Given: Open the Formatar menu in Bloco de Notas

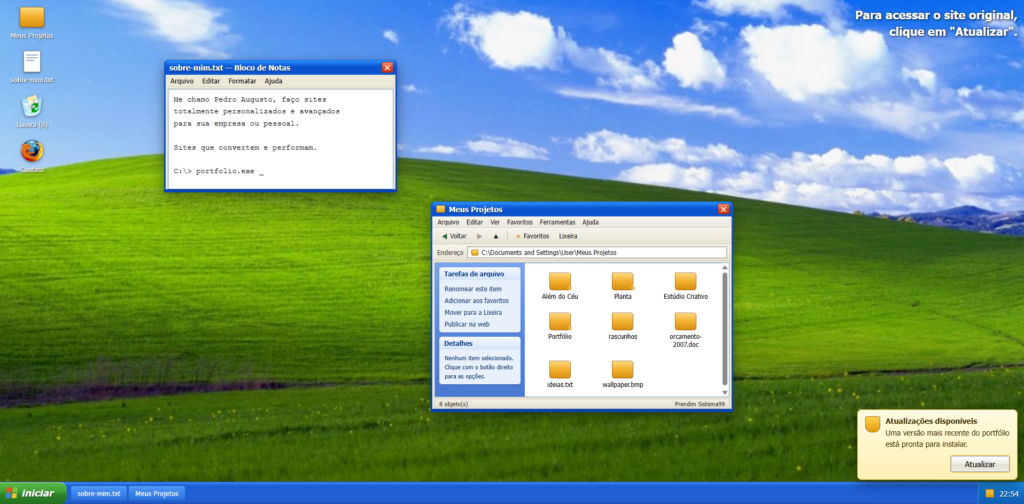Looking at the screenshot, I should pyautogui.click(x=242, y=81).
